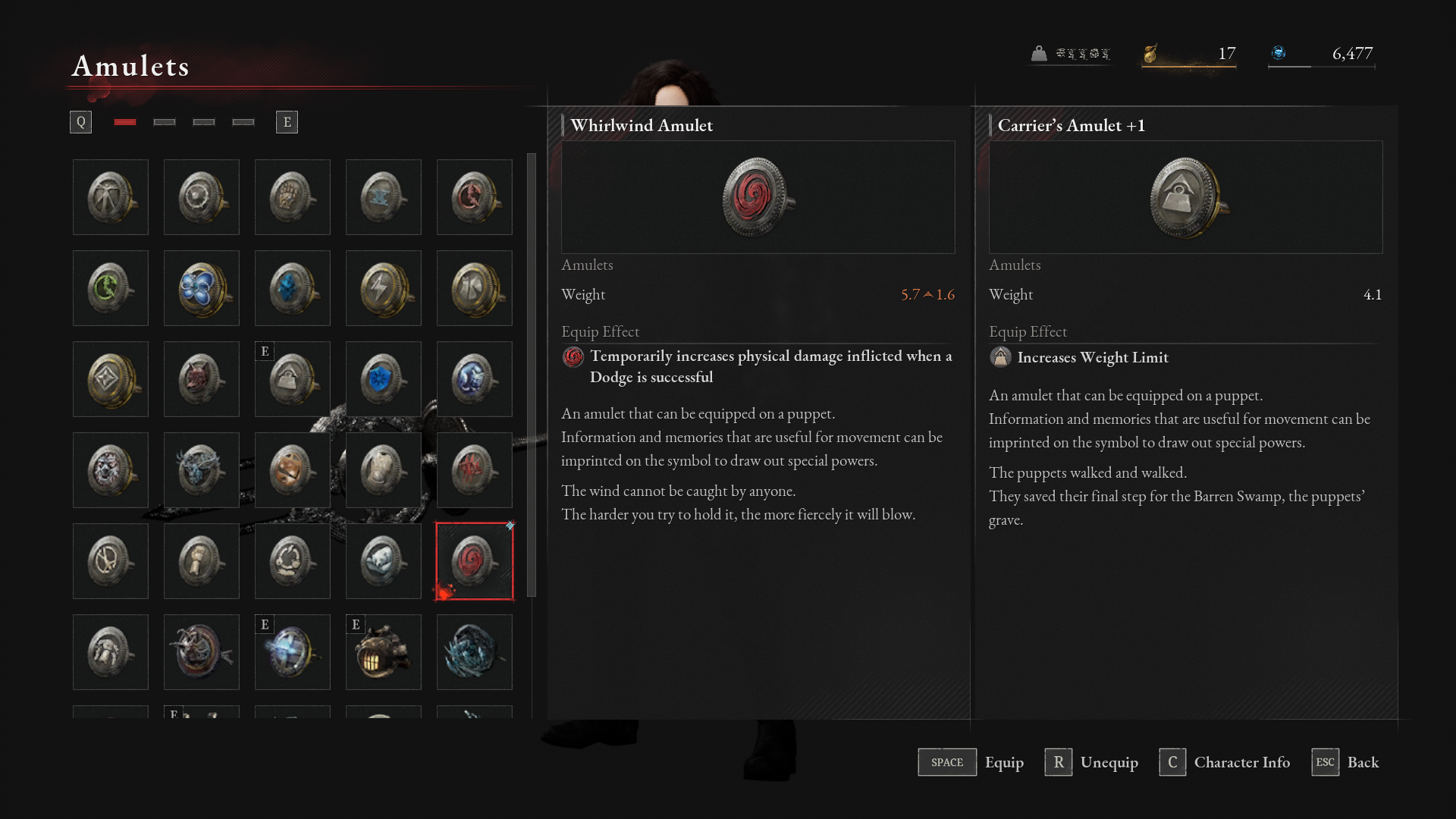1456x819 pixels.
Task: Select the highlighted red Whirlwind Amulet slot
Action: click(x=475, y=561)
